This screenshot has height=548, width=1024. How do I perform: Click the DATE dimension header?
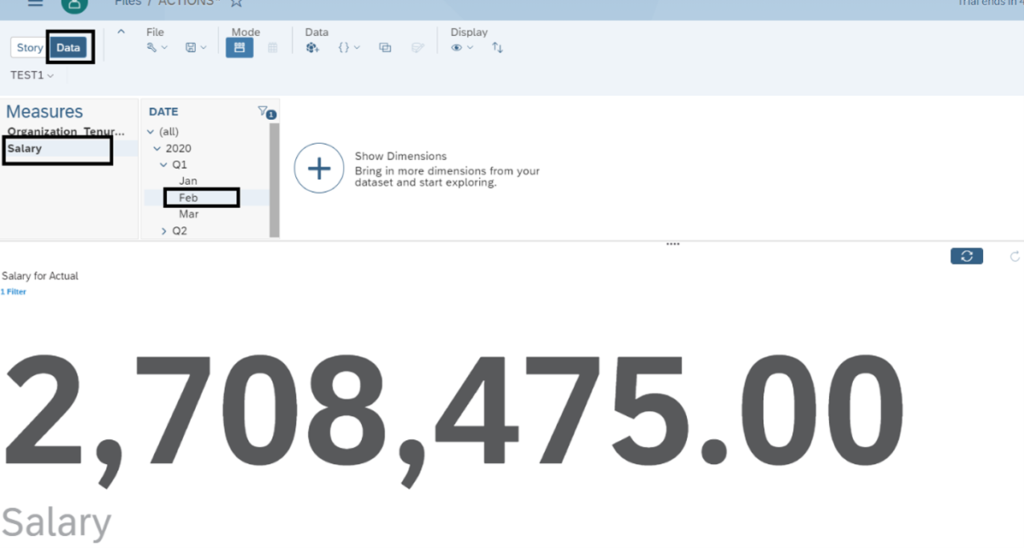[x=163, y=112]
